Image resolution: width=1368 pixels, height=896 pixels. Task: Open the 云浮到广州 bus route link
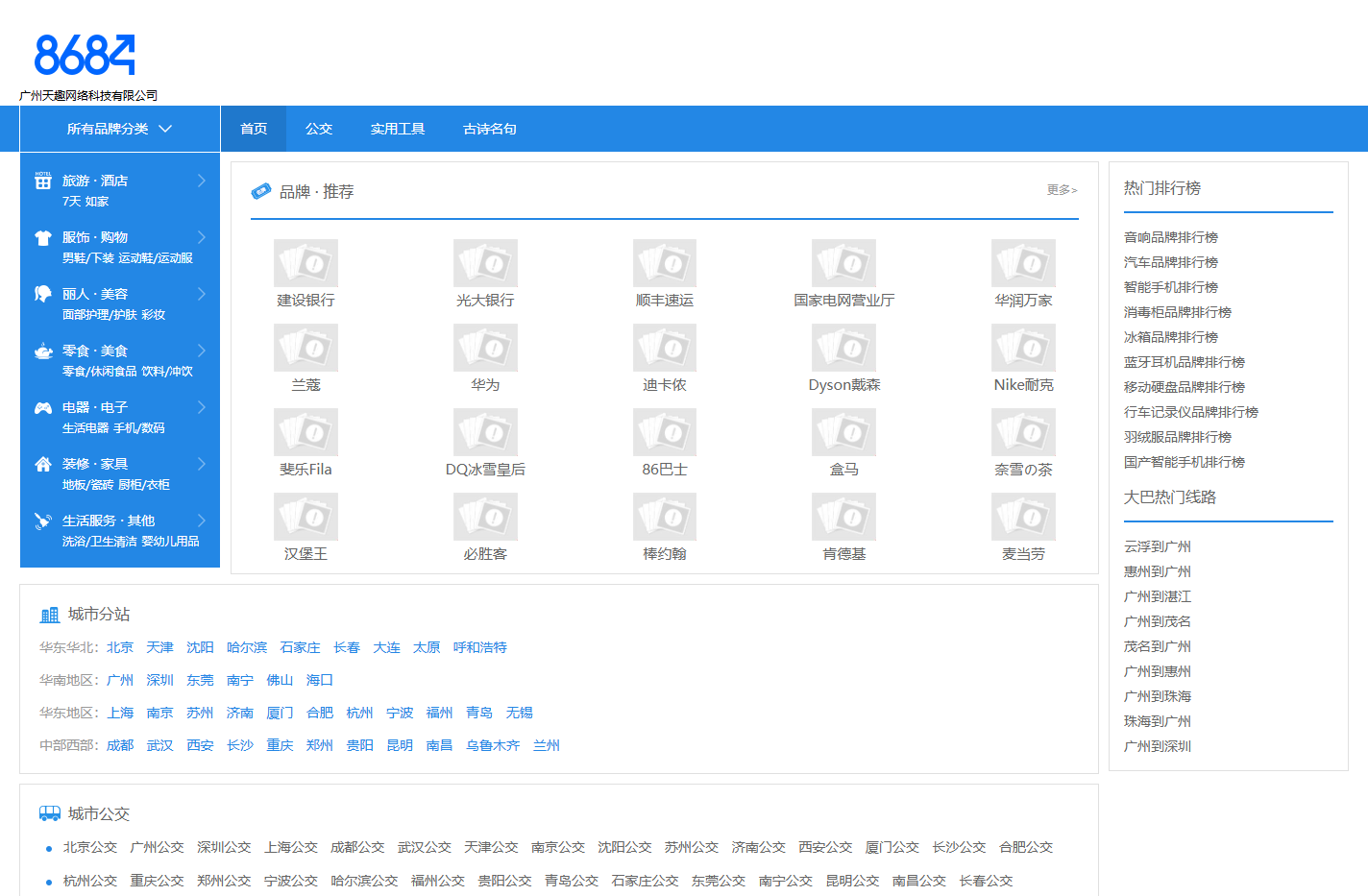[1158, 546]
